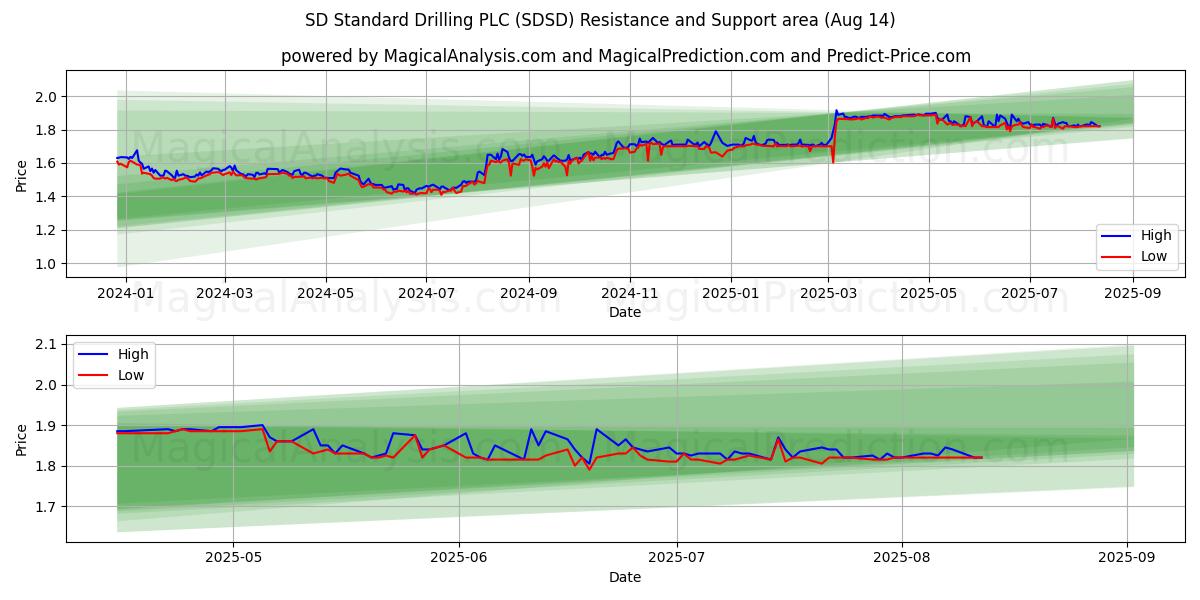Click the 'Price' y-axis label of the bottom chart
The width and height of the screenshot is (1200, 600).
pos(22,439)
